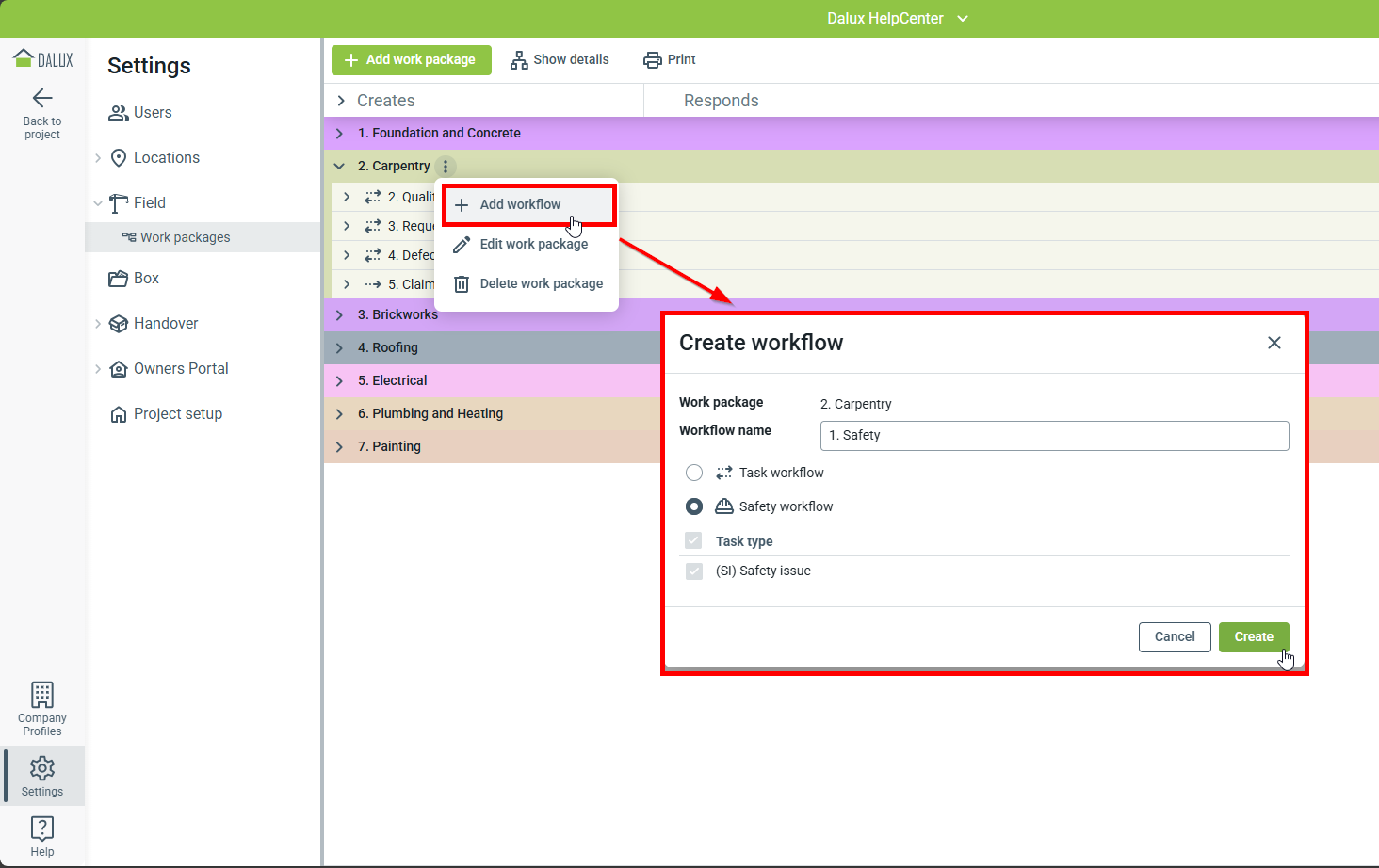Open the Help icon in the sidebar
Viewport: 1379px width, 868px height.
pyautogui.click(x=42, y=828)
